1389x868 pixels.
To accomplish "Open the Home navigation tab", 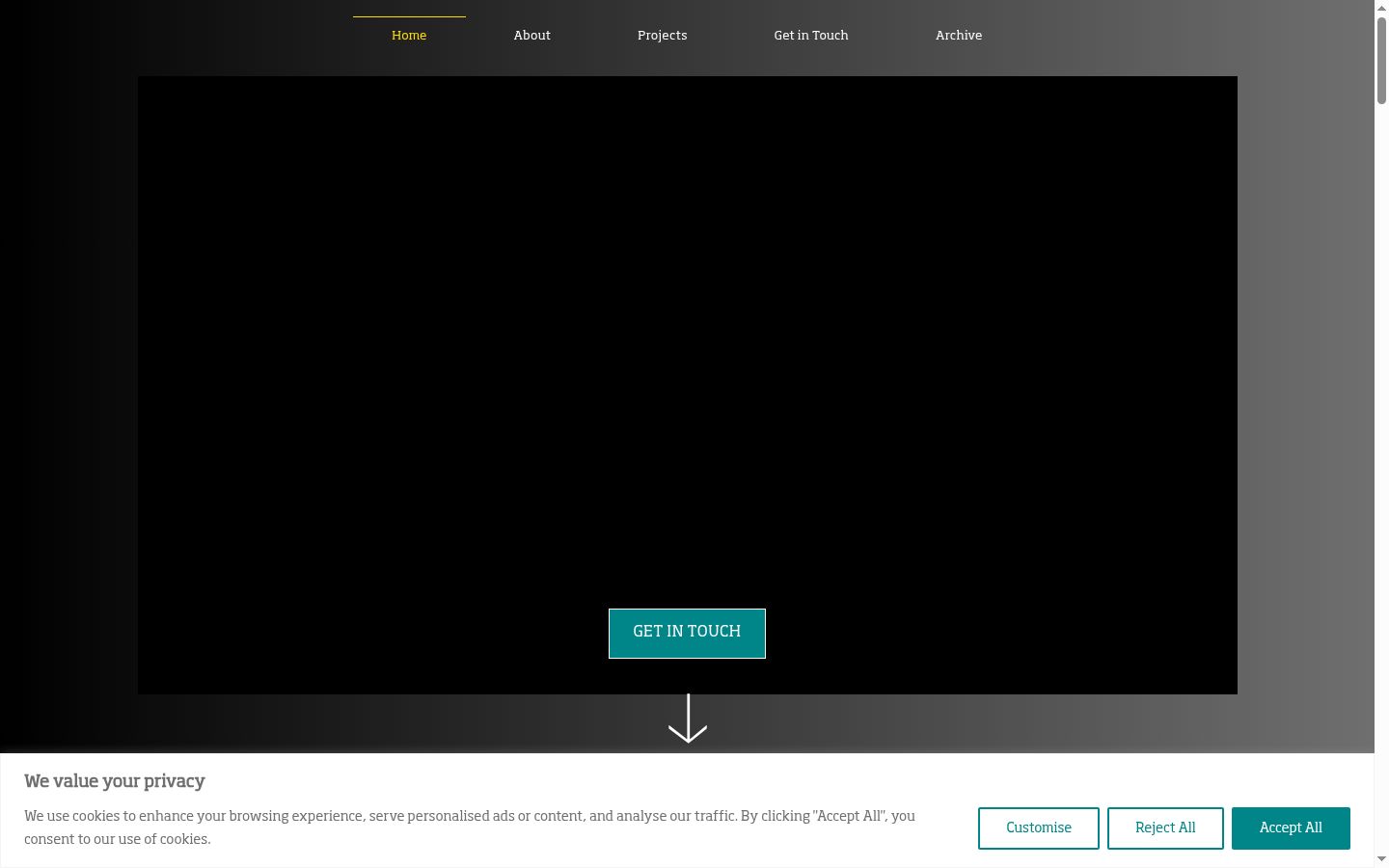I will (x=409, y=35).
